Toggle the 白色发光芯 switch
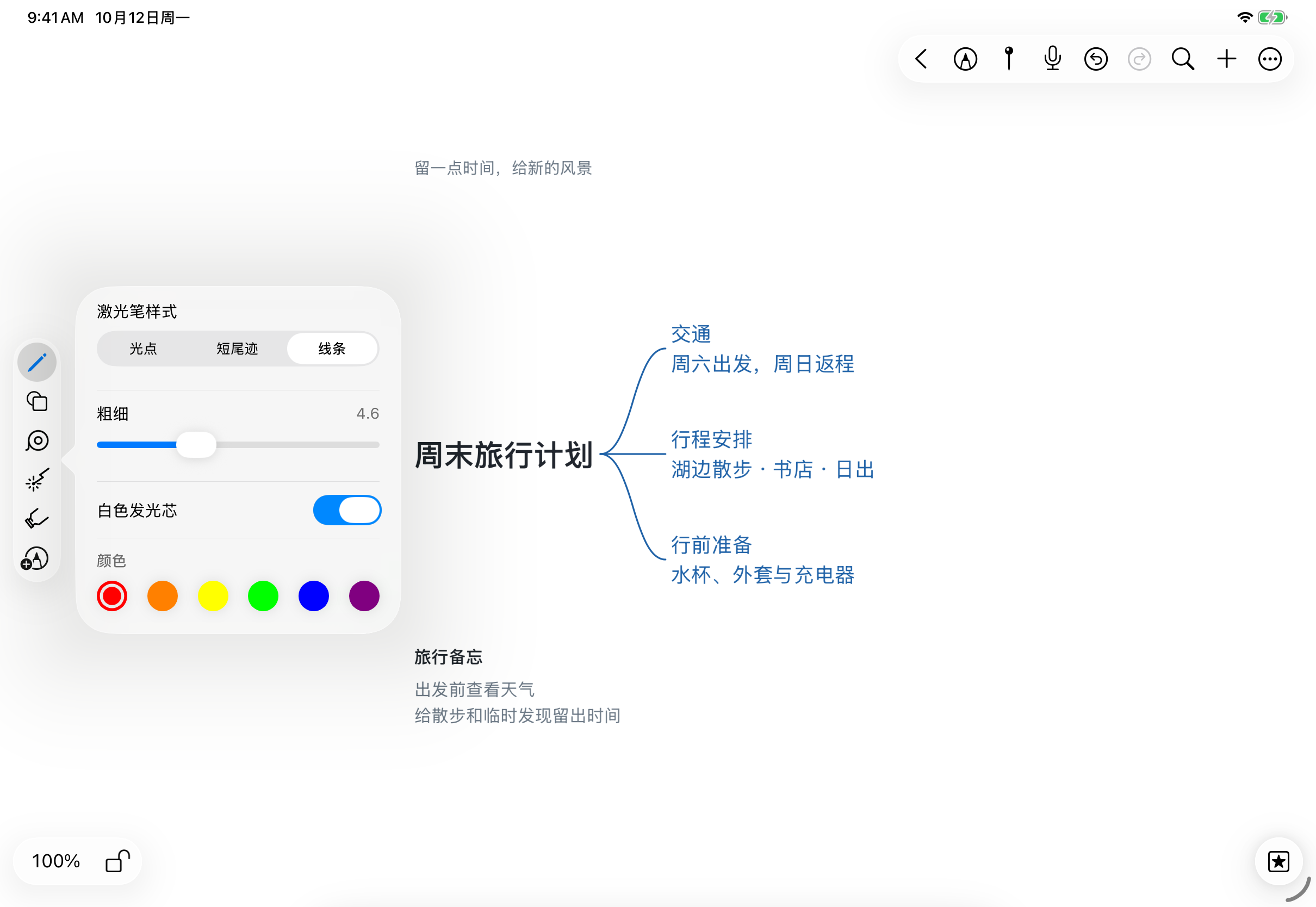1316x907 pixels. coord(347,510)
